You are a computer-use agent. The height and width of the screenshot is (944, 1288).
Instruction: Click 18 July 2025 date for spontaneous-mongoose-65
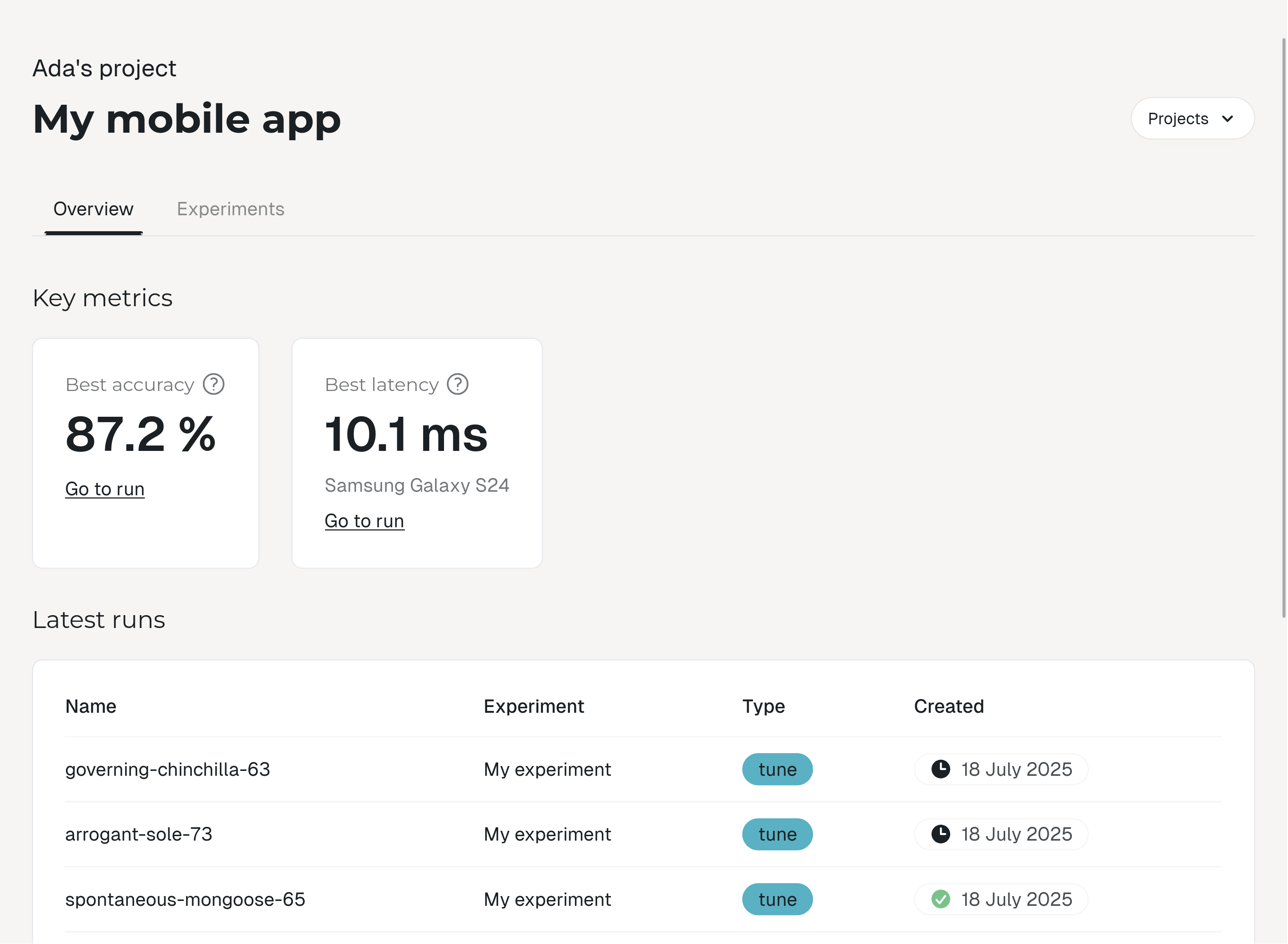pos(1017,900)
